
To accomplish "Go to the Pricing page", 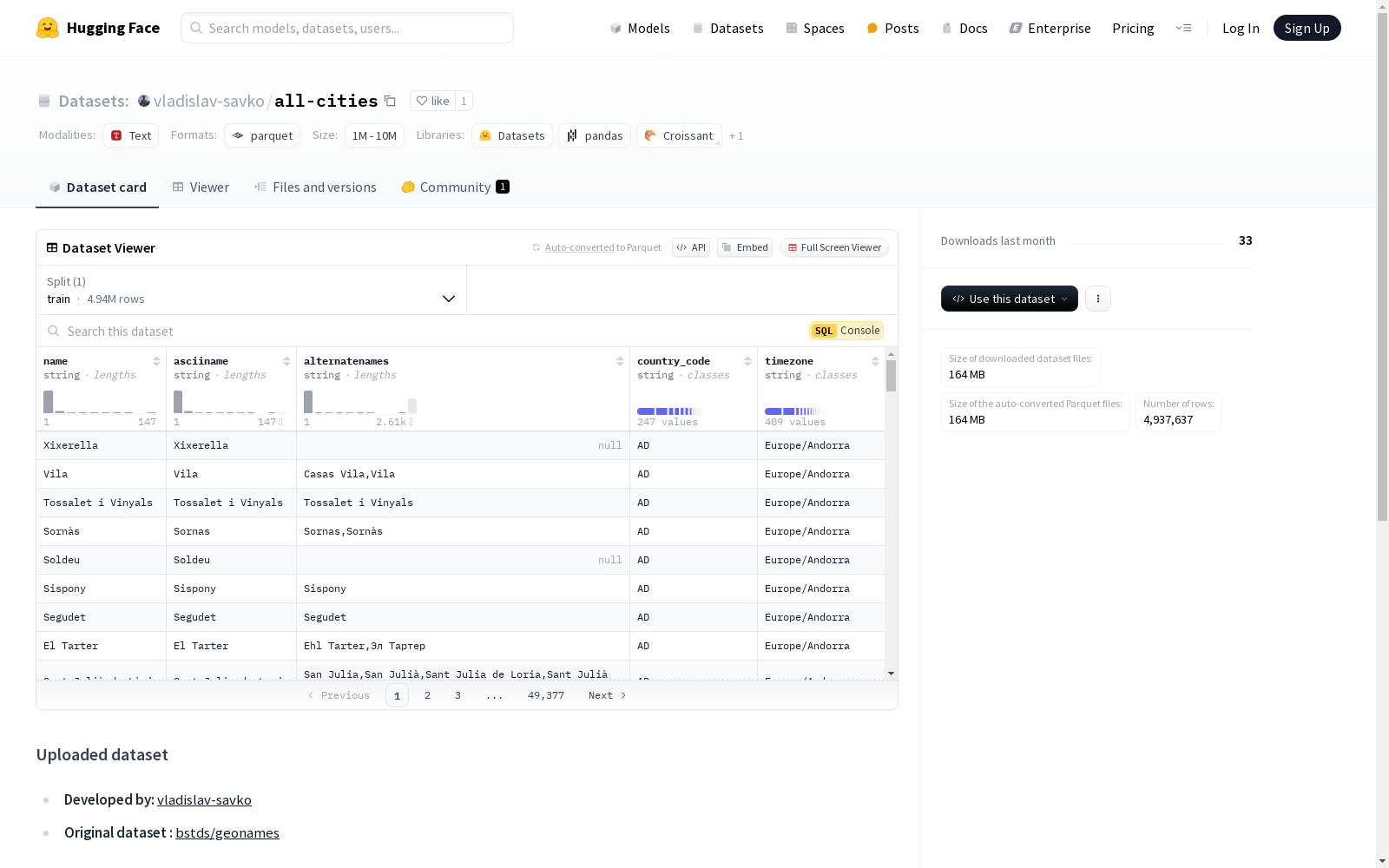I will click(x=1133, y=28).
